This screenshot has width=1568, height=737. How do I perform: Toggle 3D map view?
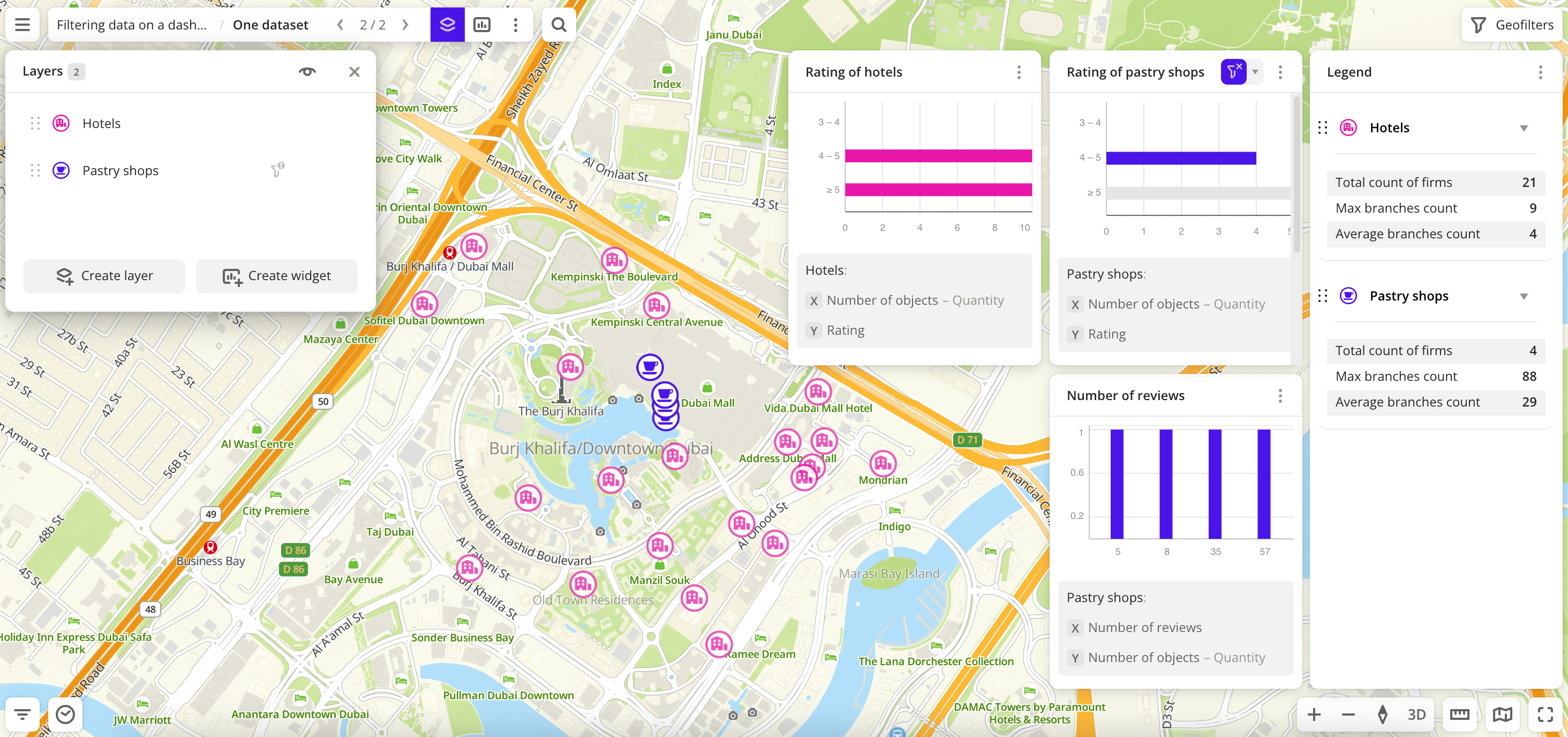coord(1416,714)
